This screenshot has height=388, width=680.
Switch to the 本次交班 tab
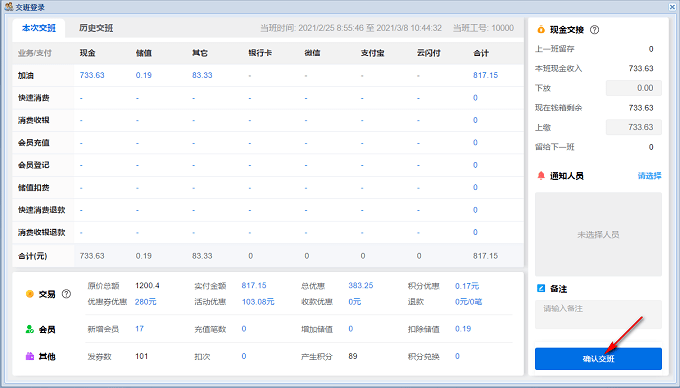coord(39,28)
